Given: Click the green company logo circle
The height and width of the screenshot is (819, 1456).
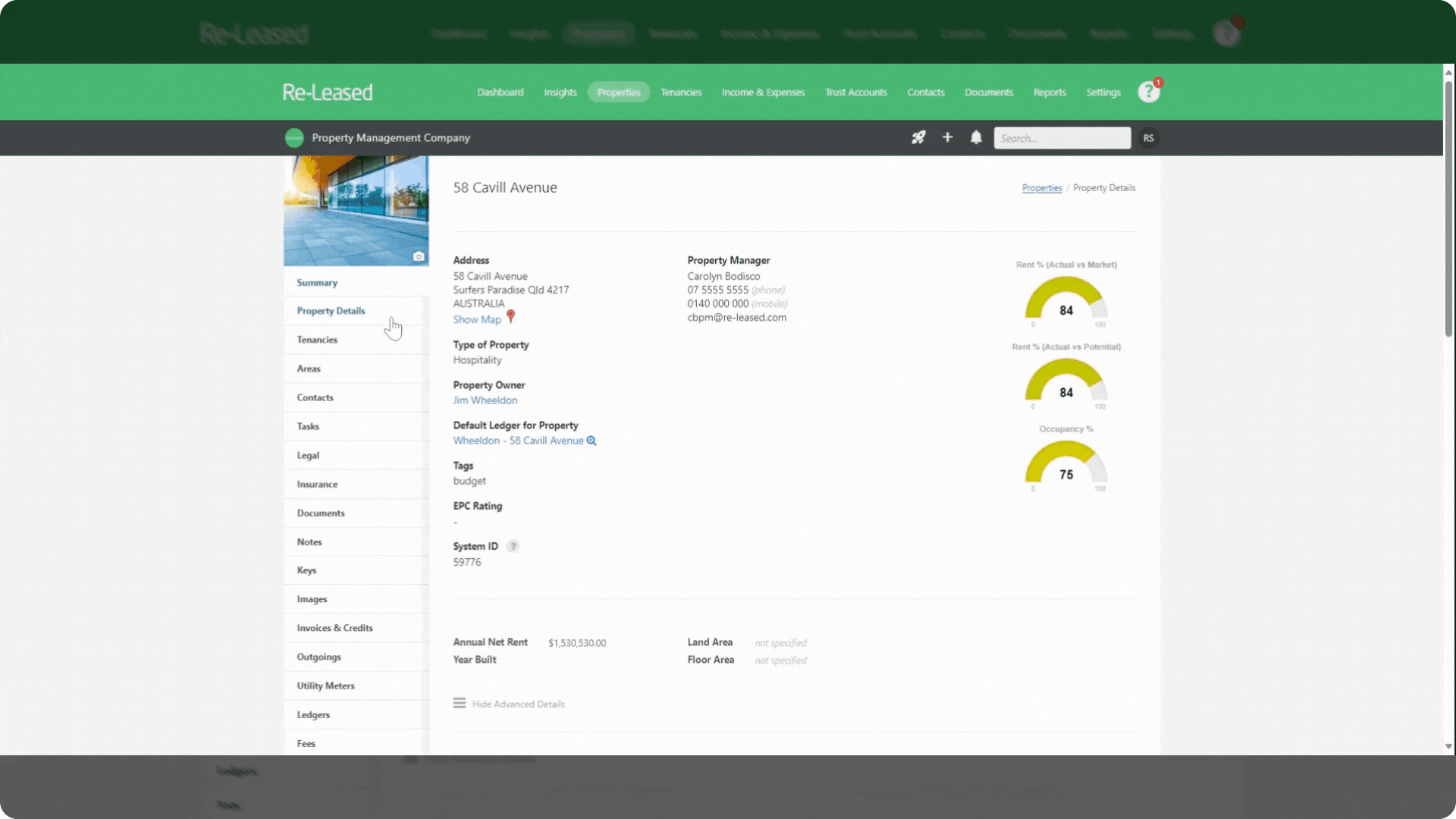Looking at the screenshot, I should (294, 137).
